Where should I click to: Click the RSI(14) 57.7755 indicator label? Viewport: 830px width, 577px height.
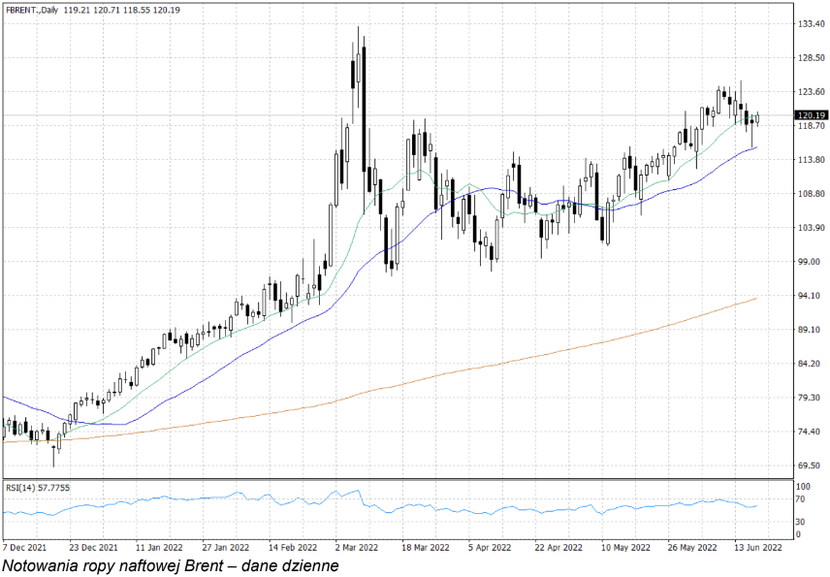(44, 487)
